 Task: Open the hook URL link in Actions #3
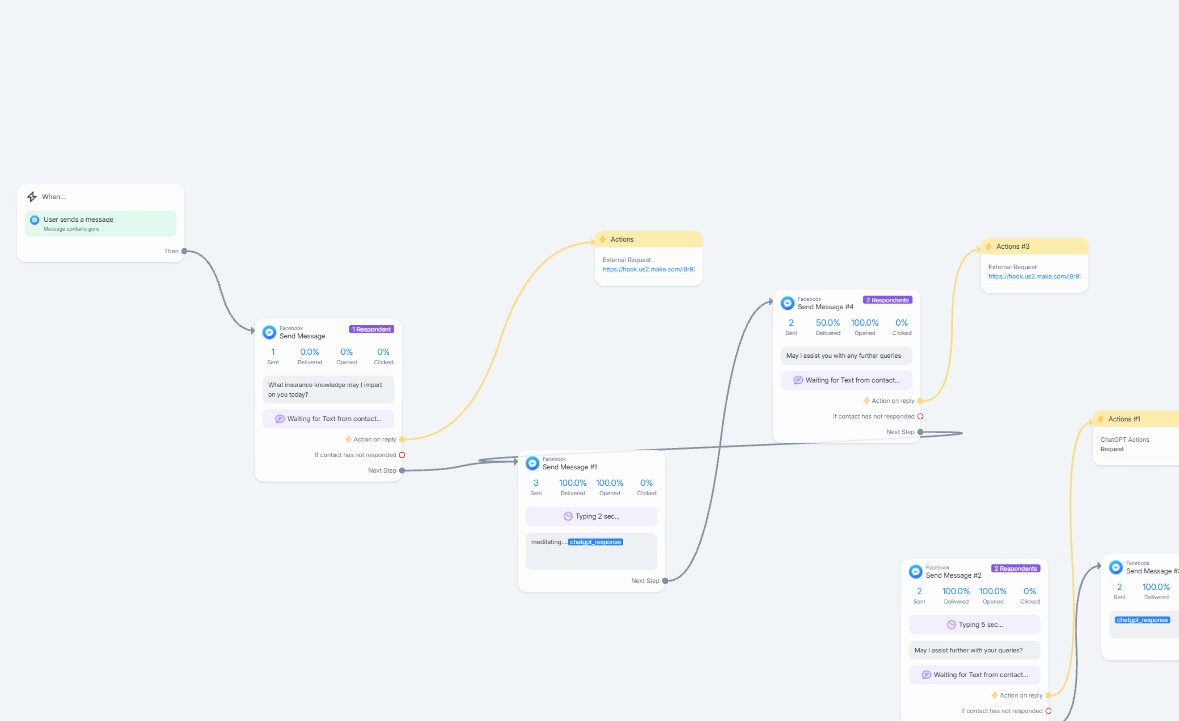point(1034,277)
